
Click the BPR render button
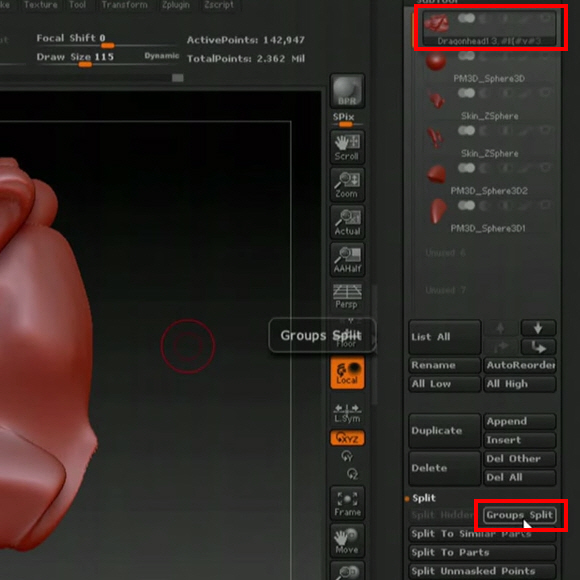[x=347, y=91]
